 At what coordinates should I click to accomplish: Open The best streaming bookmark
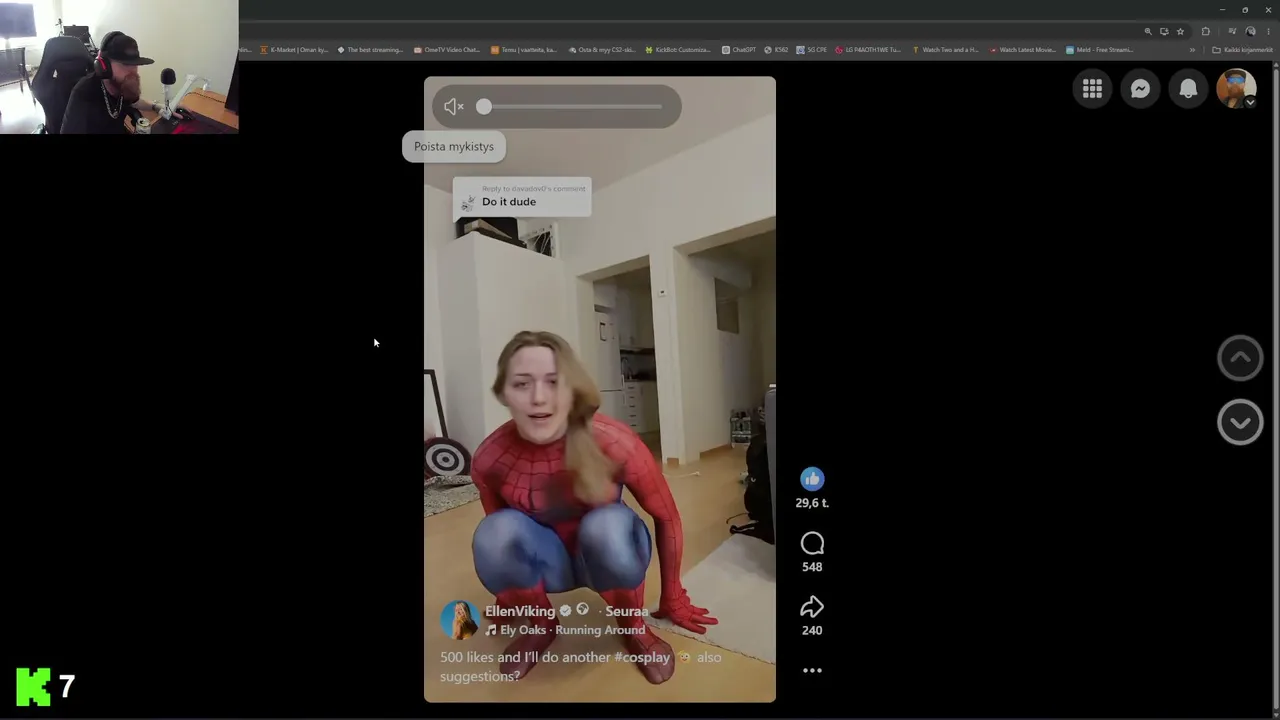tap(371, 49)
